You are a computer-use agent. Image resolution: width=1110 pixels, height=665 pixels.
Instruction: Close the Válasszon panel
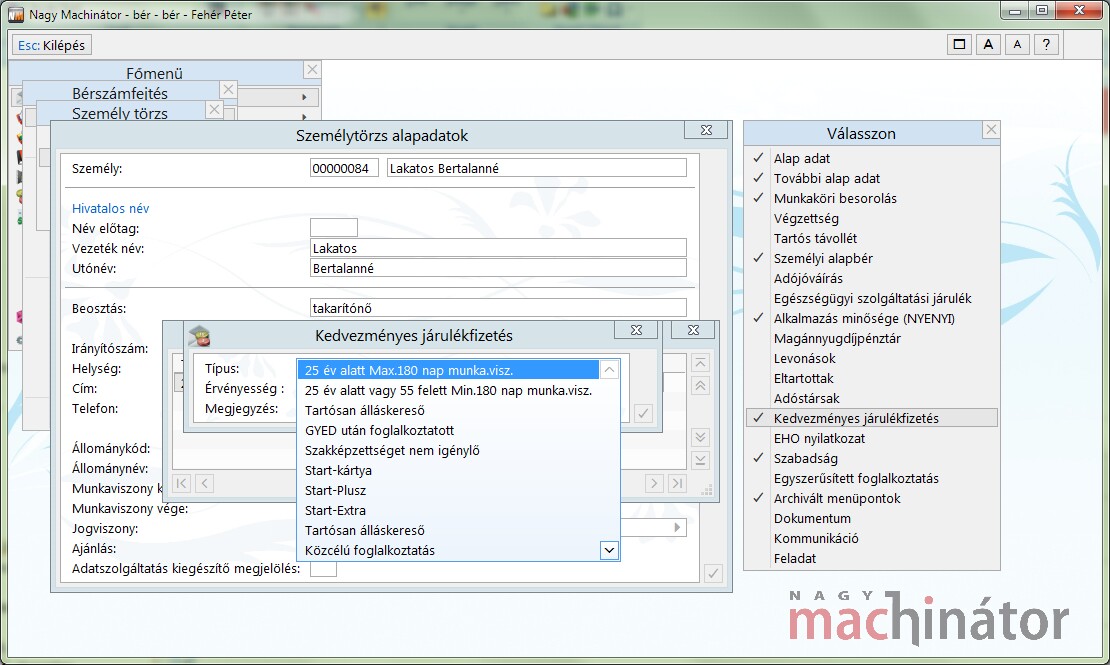pyautogui.click(x=991, y=130)
